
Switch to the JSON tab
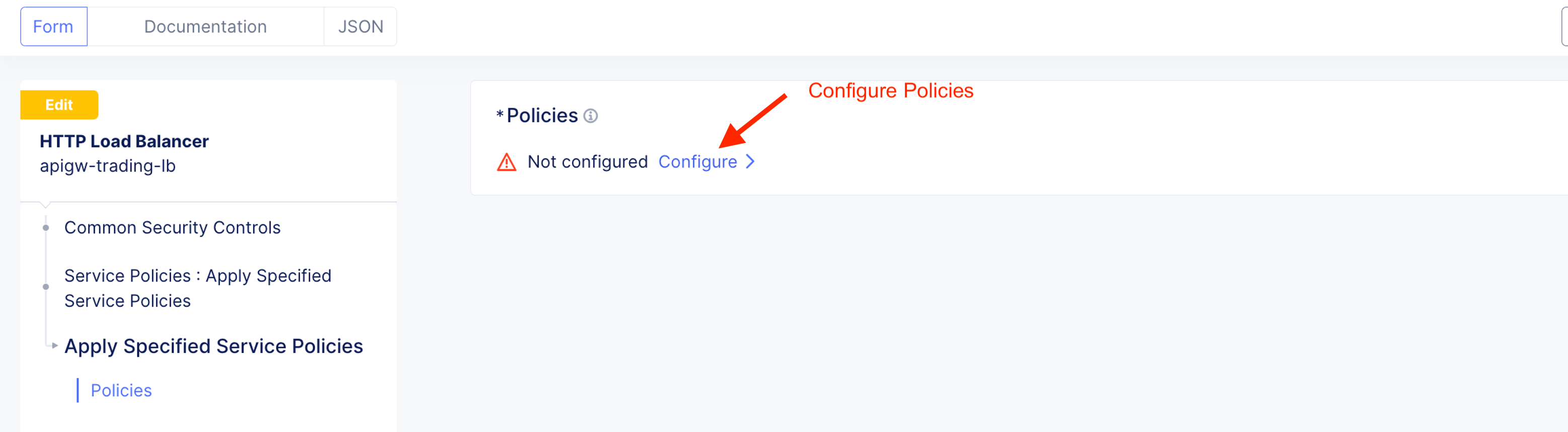point(361,27)
